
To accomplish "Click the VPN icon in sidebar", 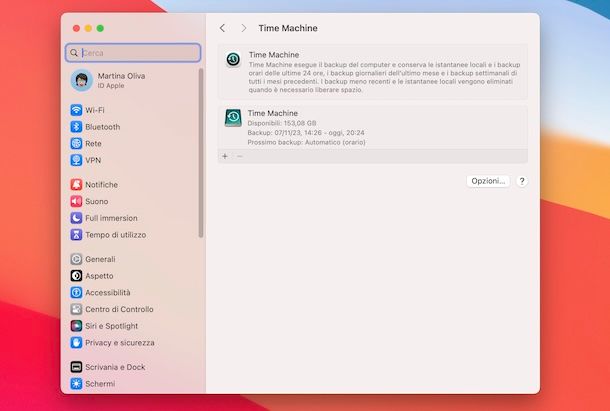I will [76, 160].
